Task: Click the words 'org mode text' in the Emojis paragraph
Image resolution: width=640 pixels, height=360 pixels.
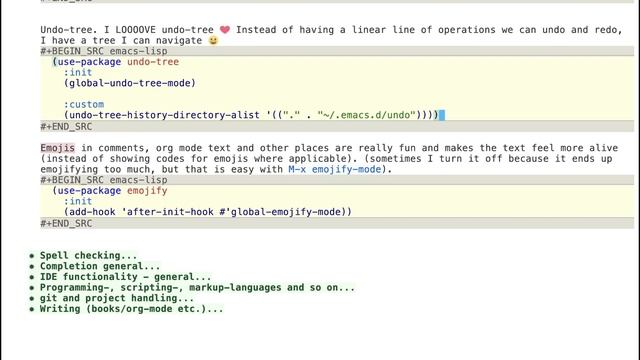Action: [x=193, y=148]
